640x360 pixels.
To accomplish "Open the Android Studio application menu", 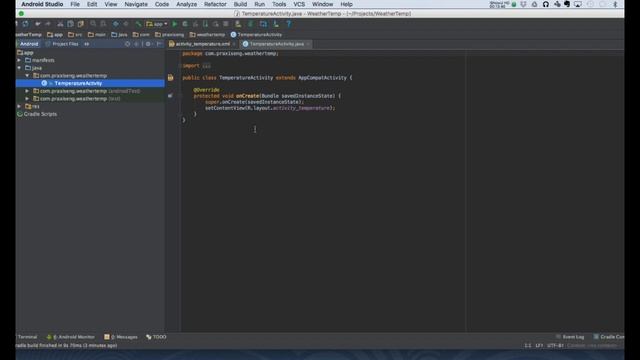I will (x=42, y=4).
